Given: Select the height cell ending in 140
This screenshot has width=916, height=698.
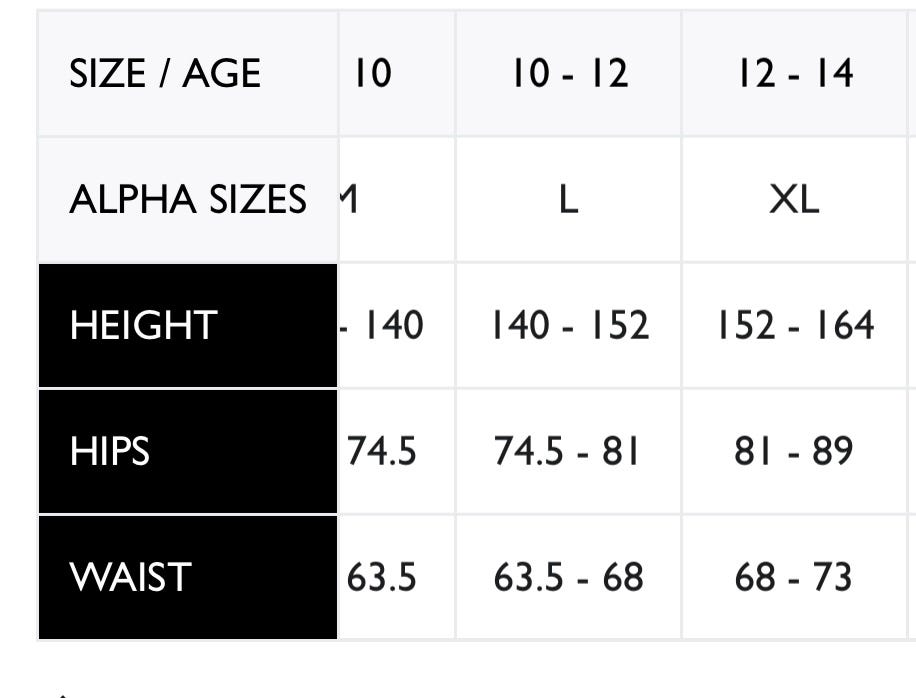Looking at the screenshot, I should point(384,326).
